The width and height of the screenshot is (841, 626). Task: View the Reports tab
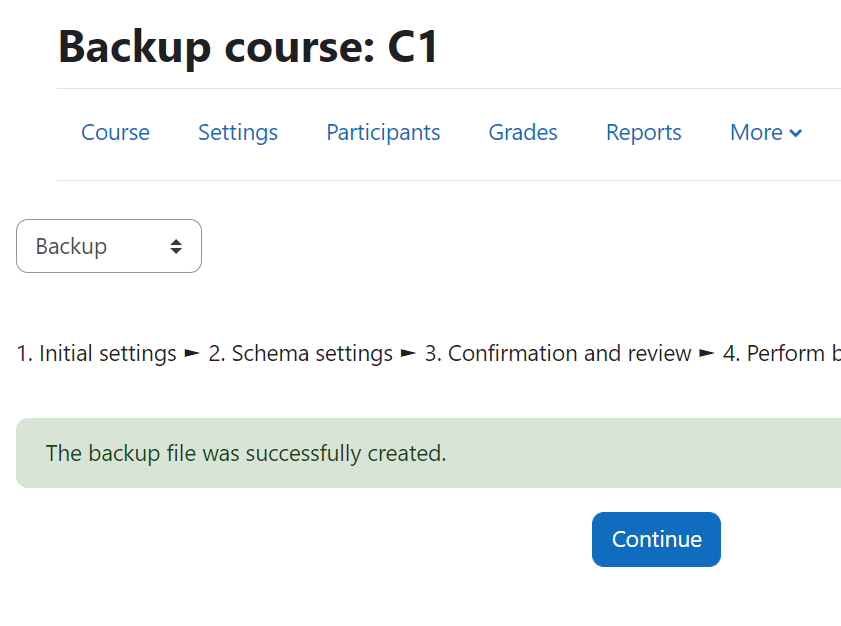644,132
